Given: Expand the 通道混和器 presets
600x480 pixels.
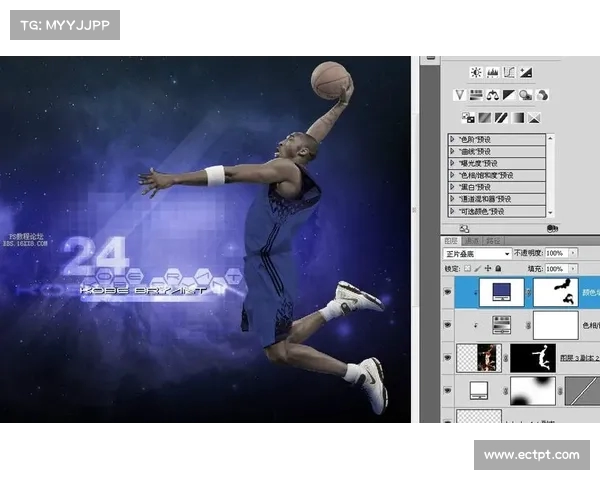Looking at the screenshot, I should (x=452, y=199).
